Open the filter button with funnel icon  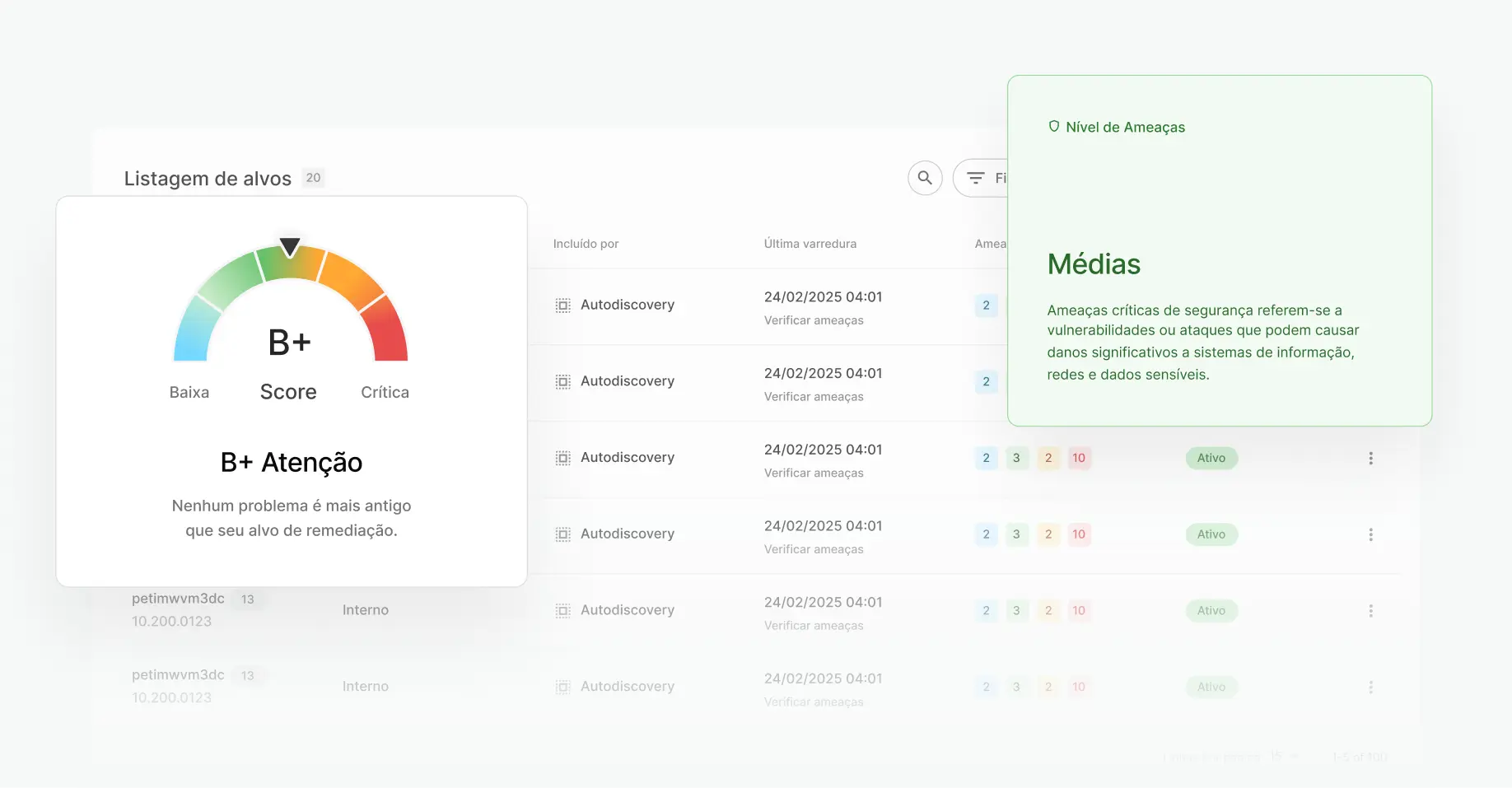click(982, 178)
